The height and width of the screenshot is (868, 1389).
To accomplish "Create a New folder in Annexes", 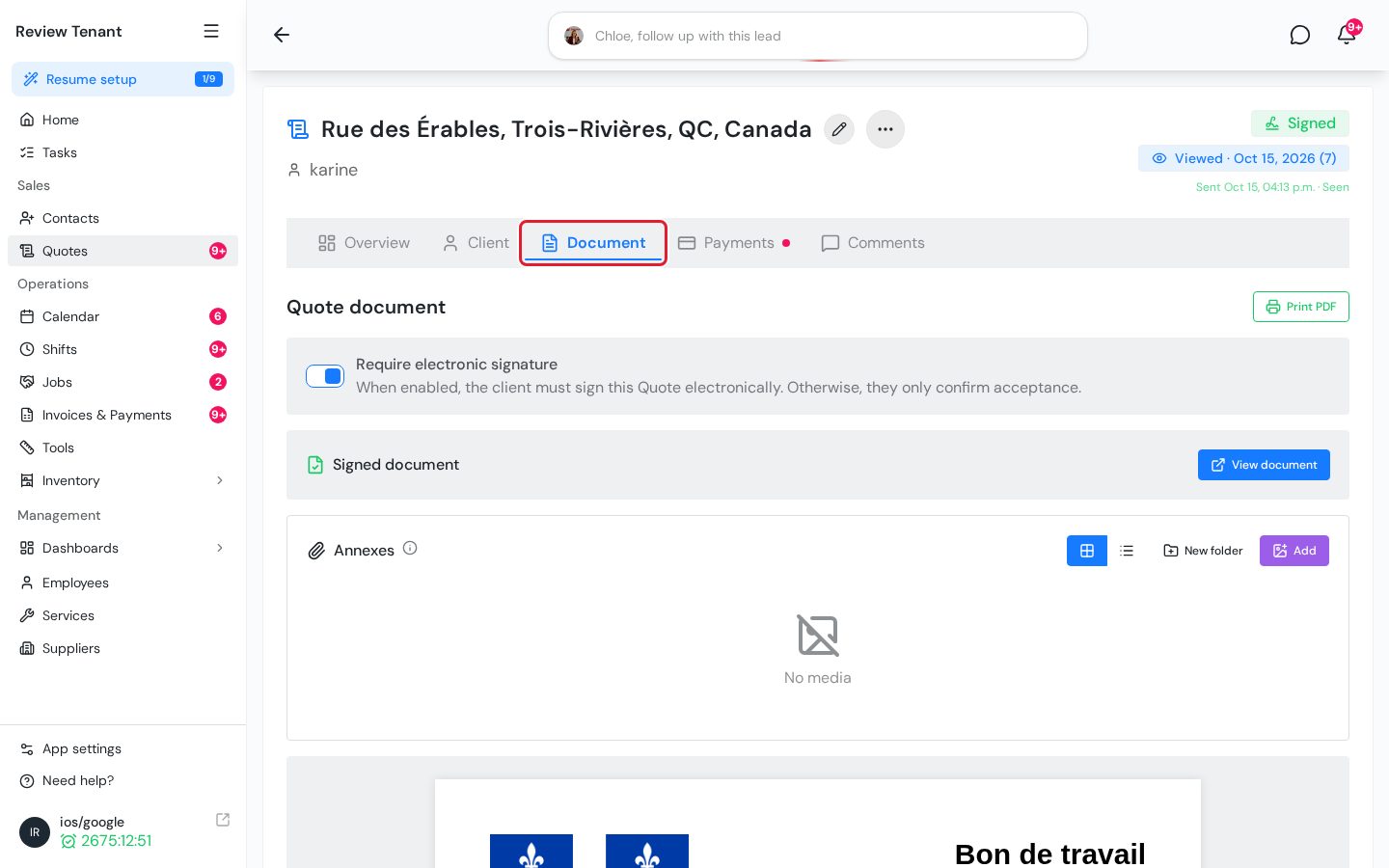I will (x=1203, y=551).
